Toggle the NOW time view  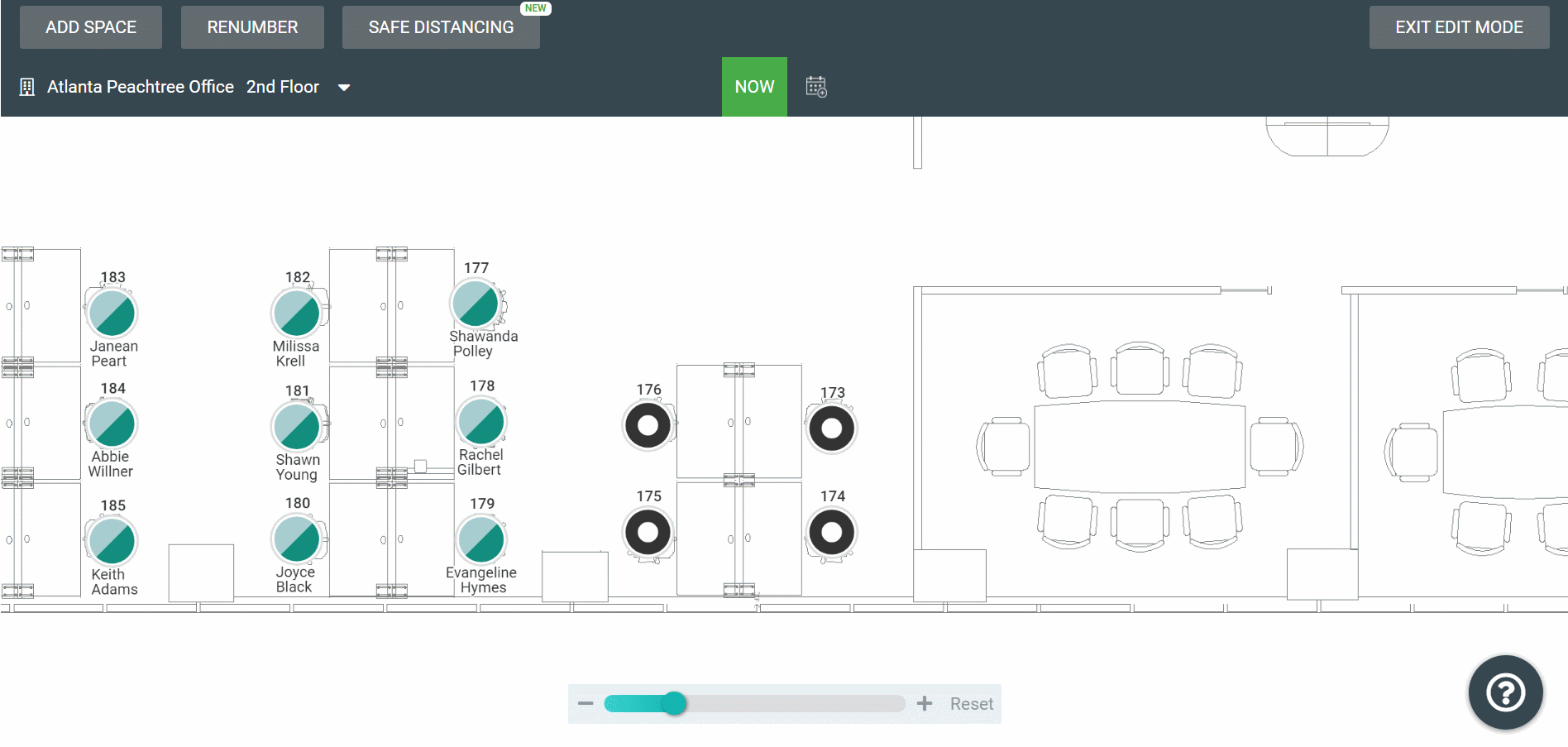pos(754,87)
